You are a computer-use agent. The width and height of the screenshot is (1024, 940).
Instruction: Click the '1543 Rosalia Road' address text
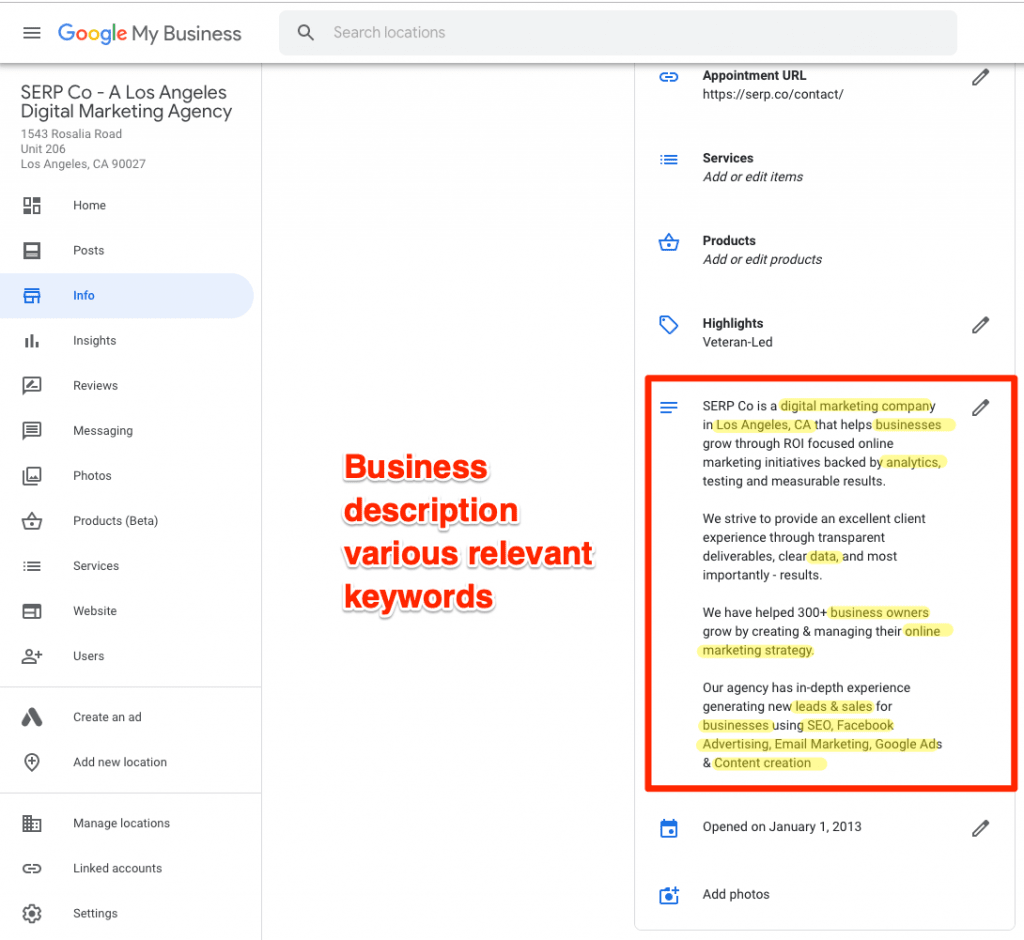tap(71, 134)
